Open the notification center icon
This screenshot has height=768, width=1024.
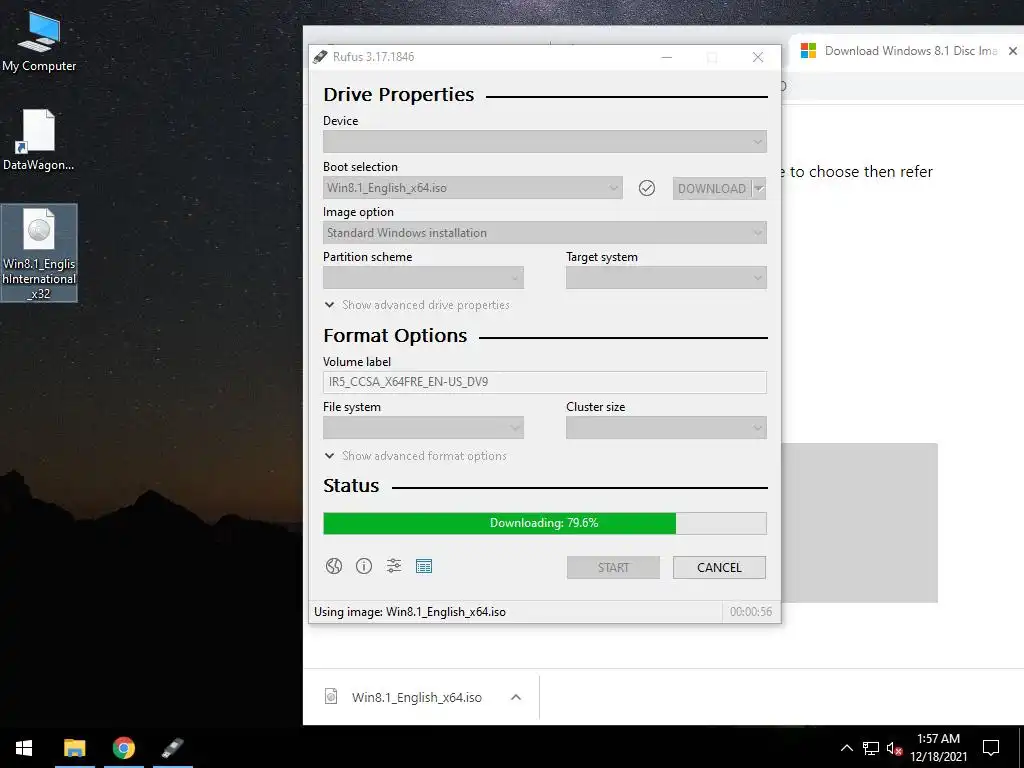(991, 748)
